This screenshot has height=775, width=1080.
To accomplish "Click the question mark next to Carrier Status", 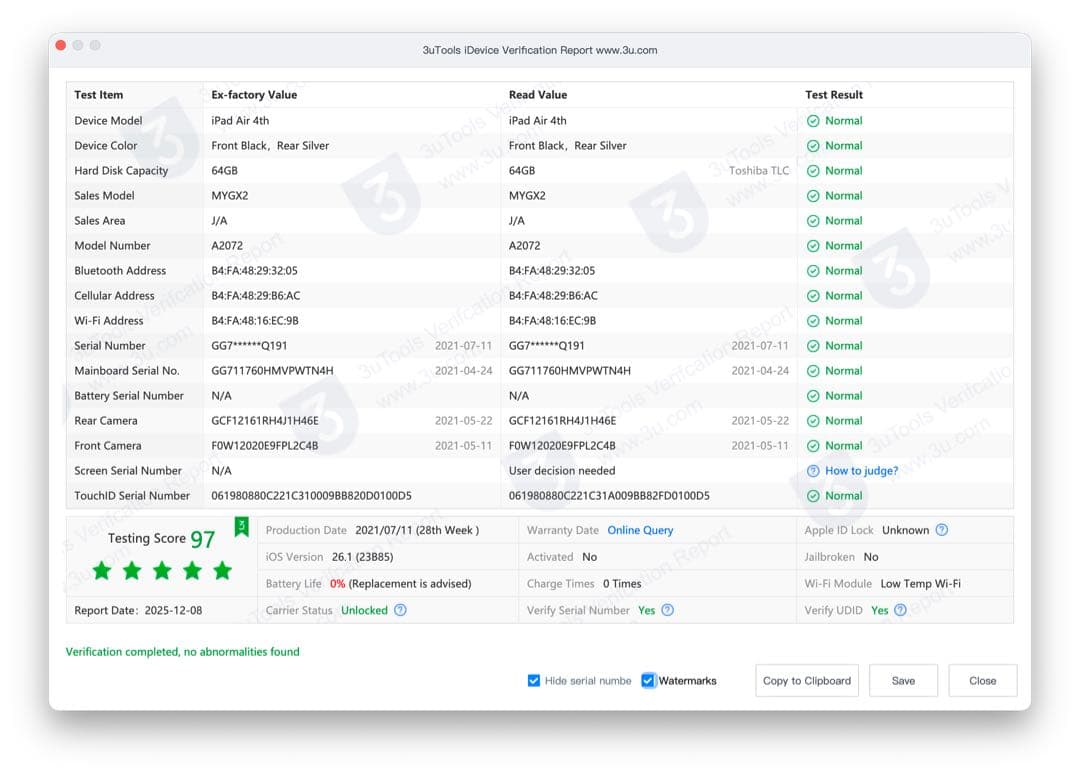I will (401, 610).
